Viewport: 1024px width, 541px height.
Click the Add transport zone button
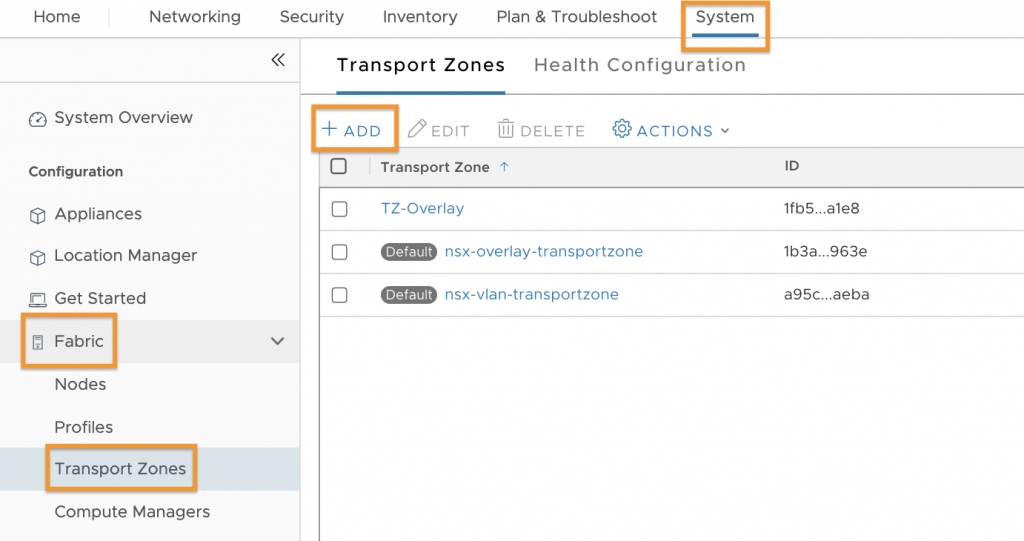click(351, 129)
